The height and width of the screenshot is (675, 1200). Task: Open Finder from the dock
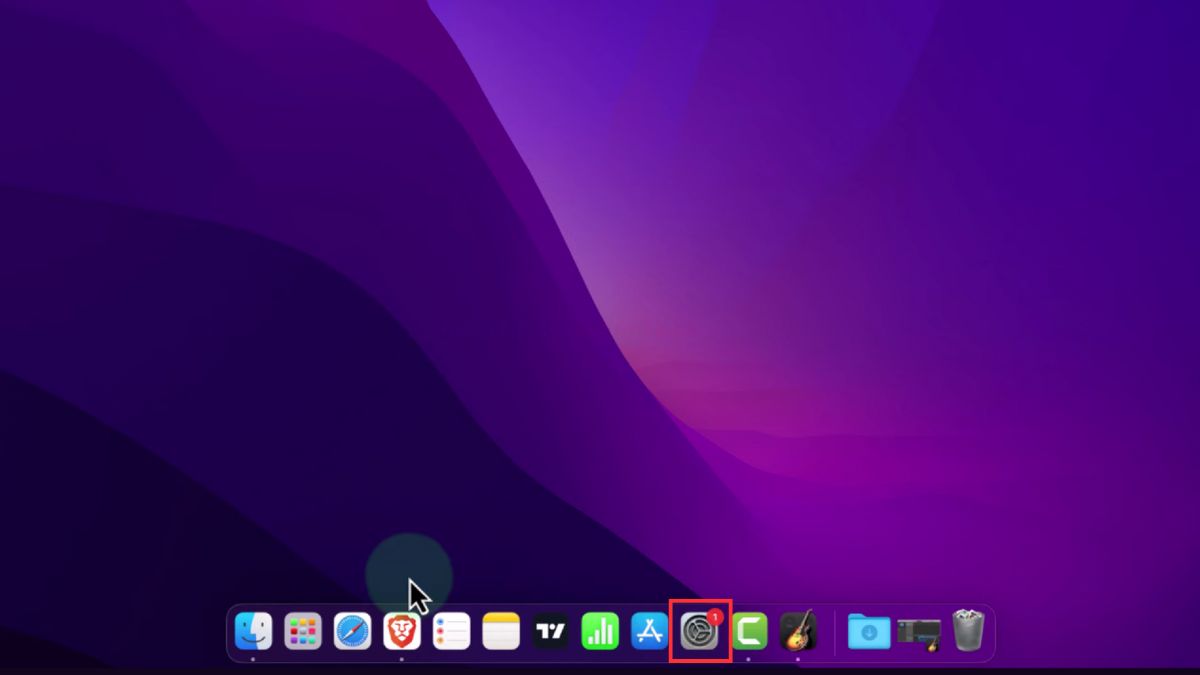coord(253,632)
